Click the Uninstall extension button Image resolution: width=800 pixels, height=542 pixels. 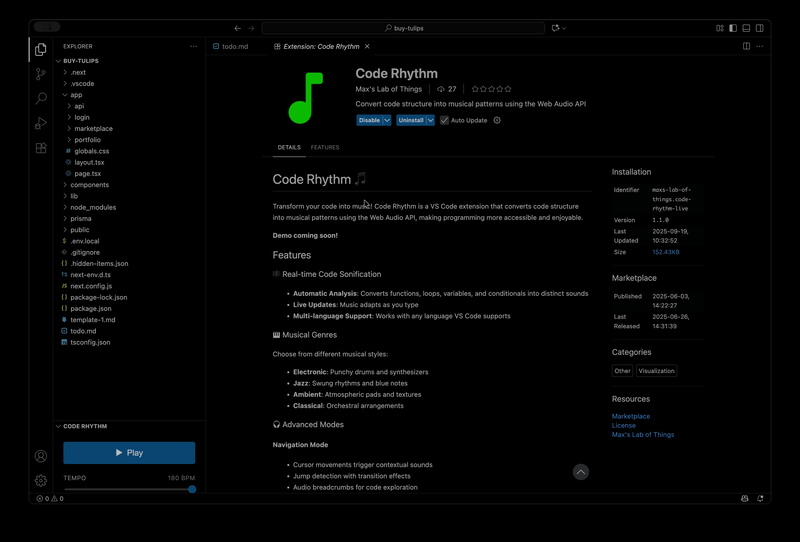pos(411,120)
